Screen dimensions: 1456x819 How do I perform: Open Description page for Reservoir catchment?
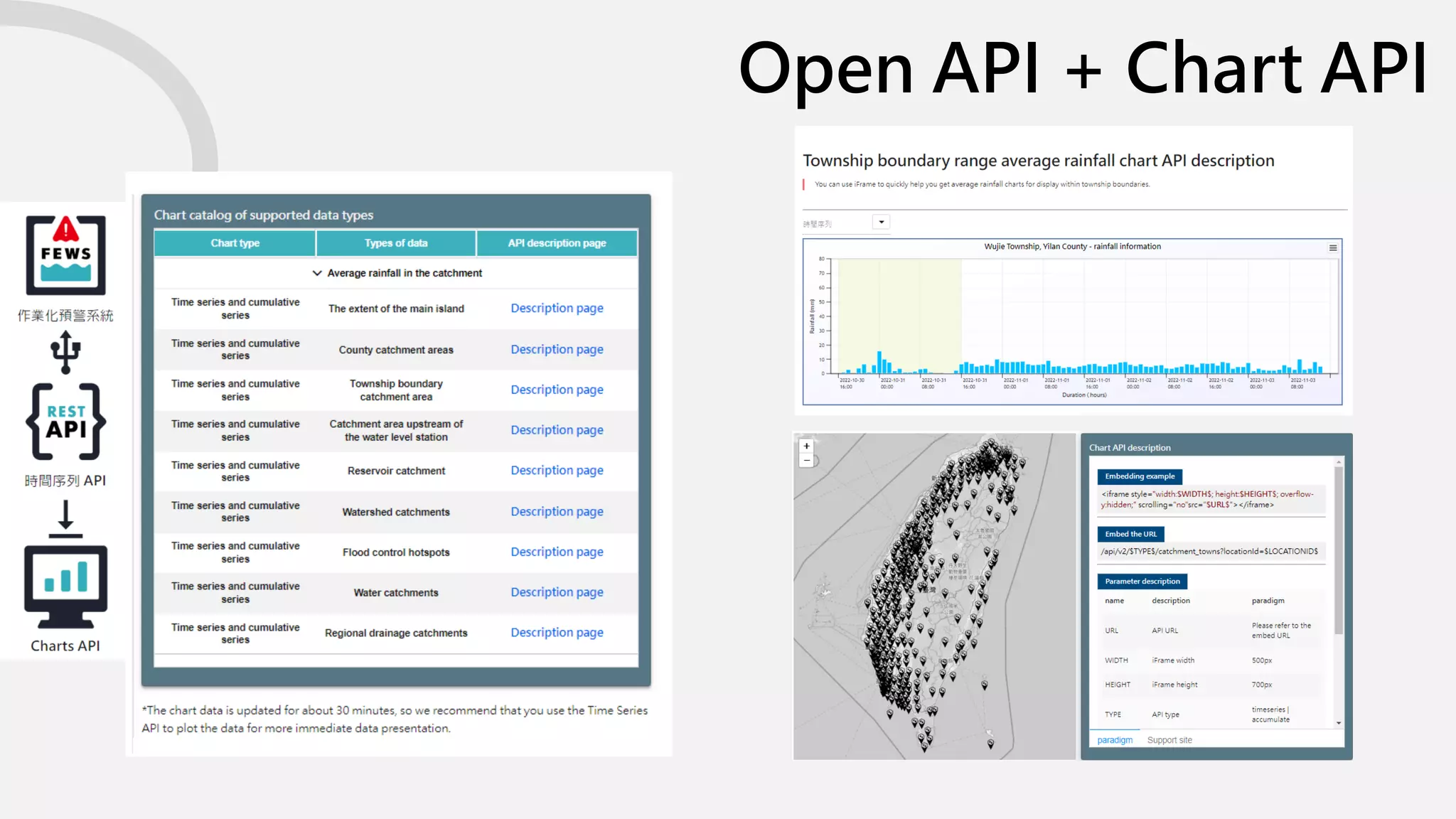tap(557, 470)
